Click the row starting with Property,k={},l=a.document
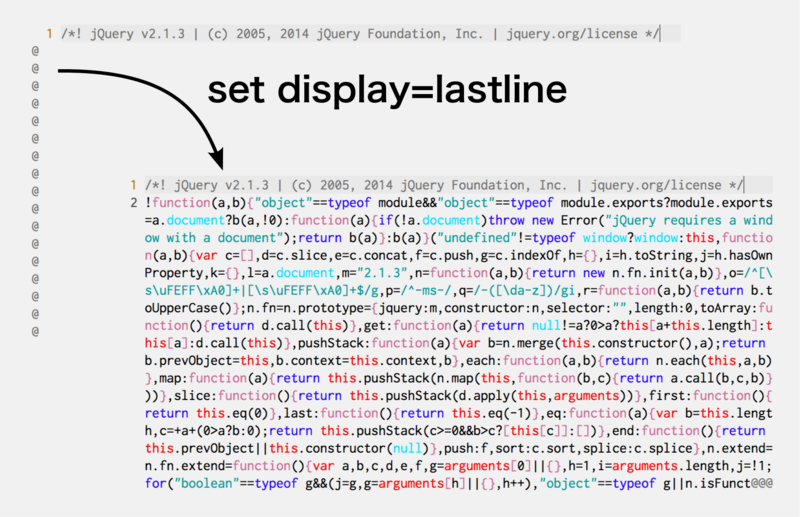 (458, 273)
